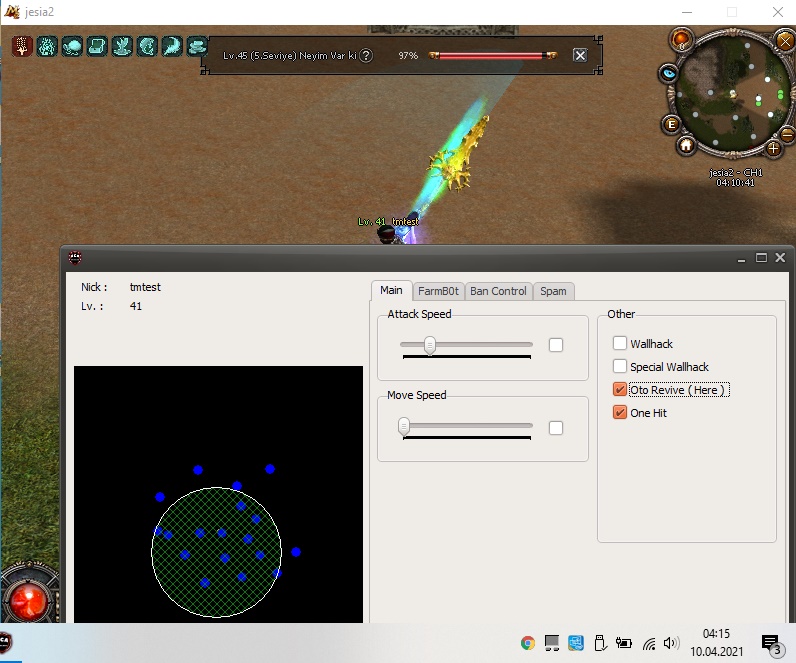Close the target info bar
Viewport: 796px width, 663px height.
tap(580, 55)
